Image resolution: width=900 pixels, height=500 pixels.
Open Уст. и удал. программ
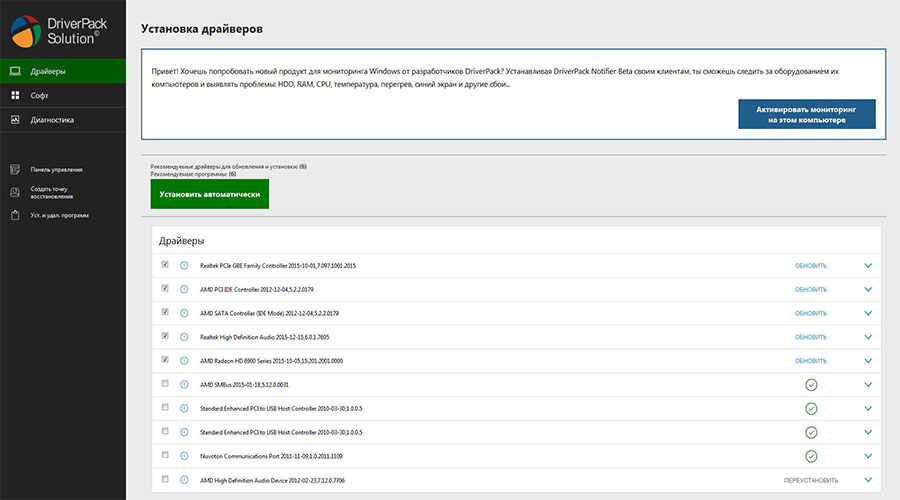(x=60, y=215)
